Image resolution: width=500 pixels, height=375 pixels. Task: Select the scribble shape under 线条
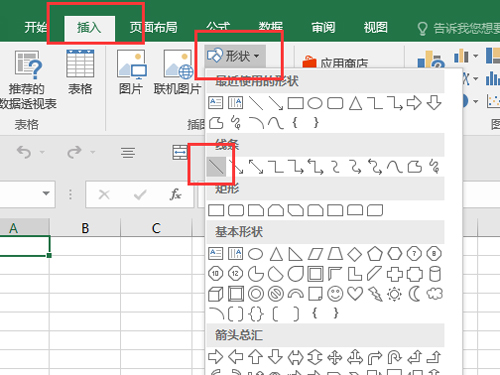pos(435,167)
